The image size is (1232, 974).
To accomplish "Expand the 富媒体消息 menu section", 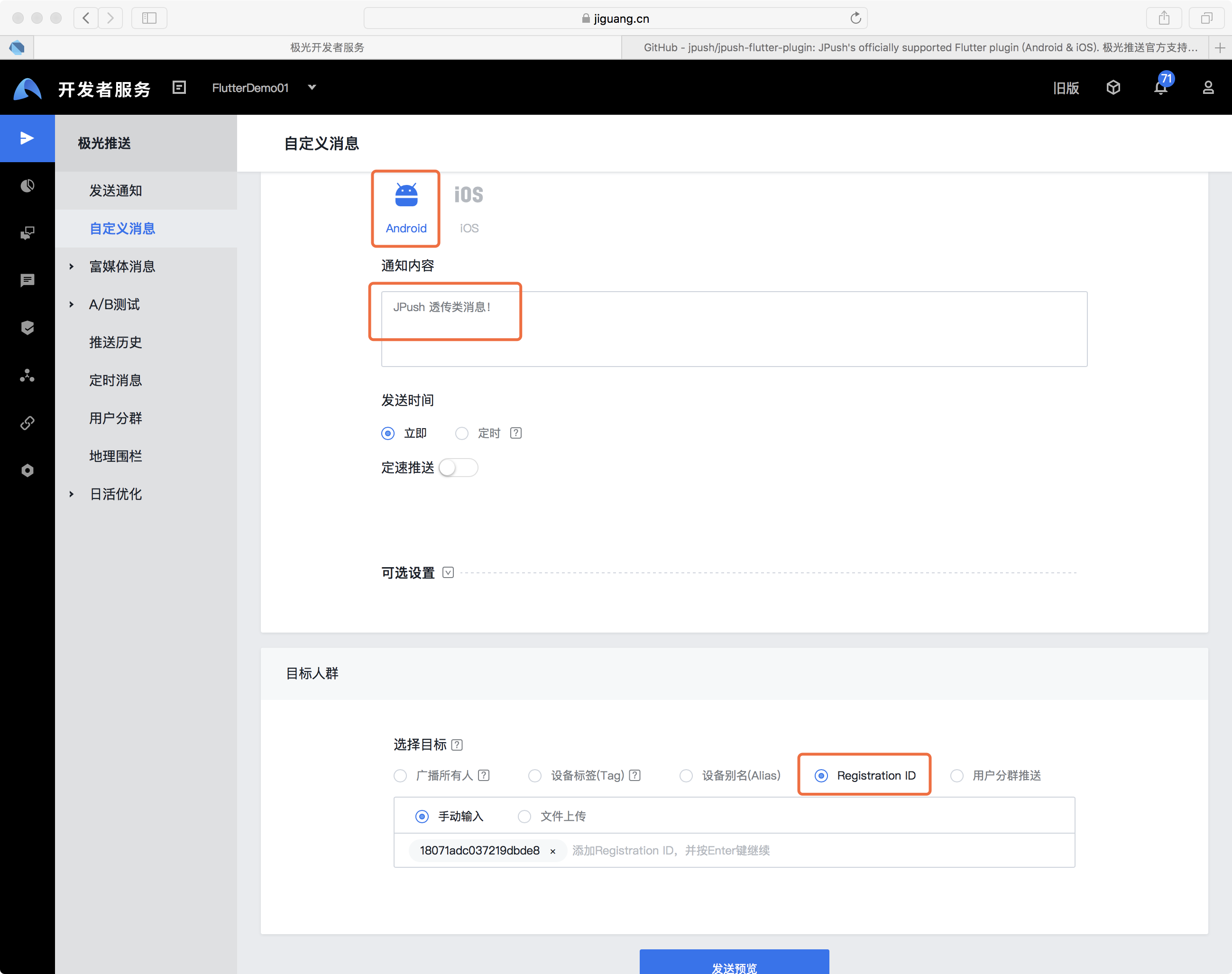I will (x=122, y=266).
